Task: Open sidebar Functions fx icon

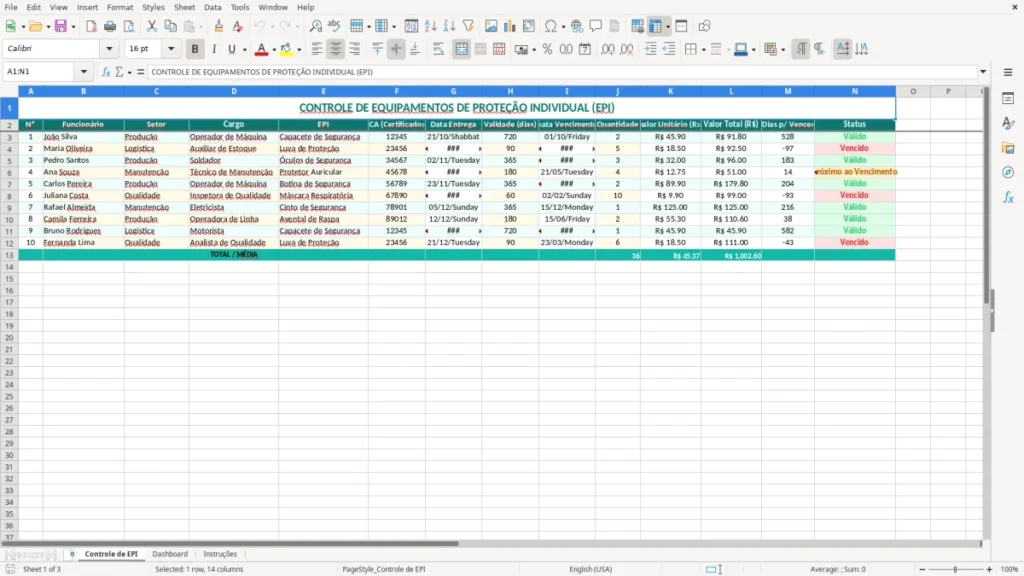Action: point(1008,197)
